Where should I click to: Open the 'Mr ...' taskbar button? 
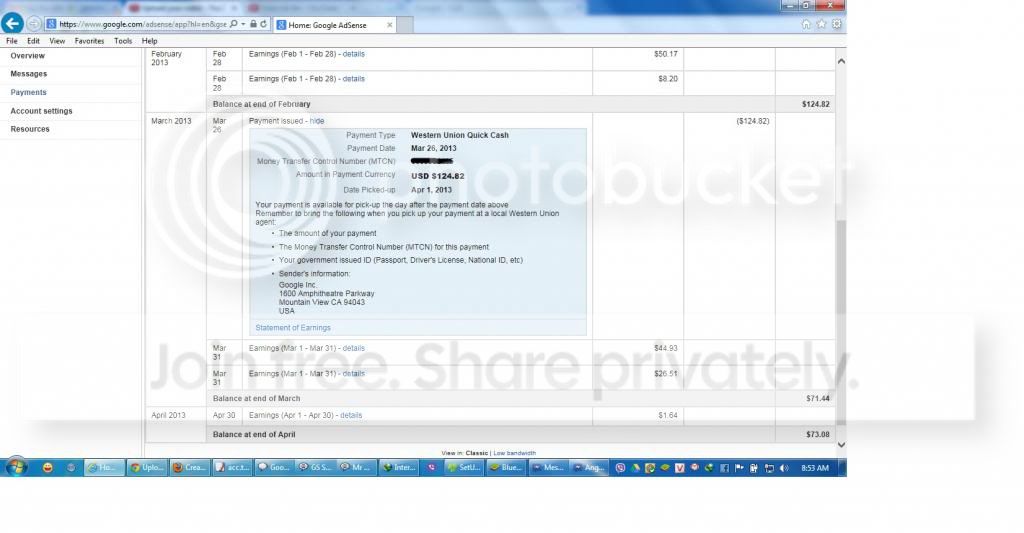(x=357, y=468)
